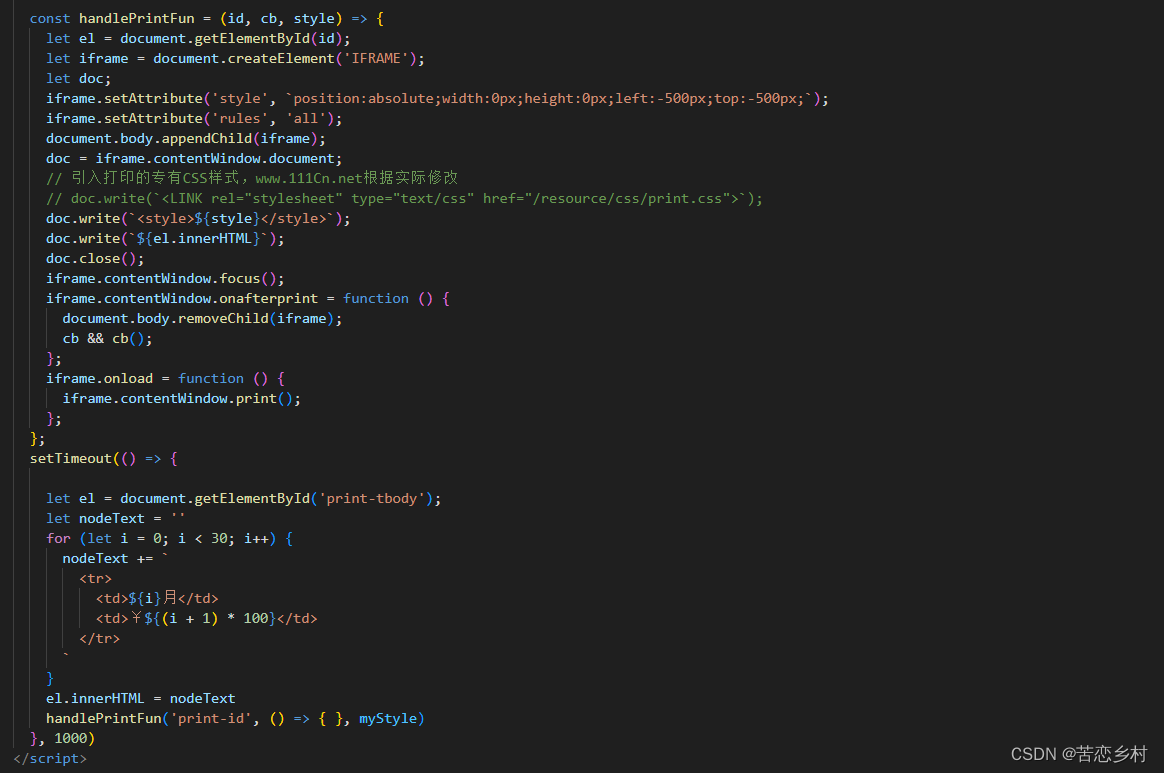Click the <td>￥${(i + 1) * 100}</td> line
The height and width of the screenshot is (773, 1164).
pos(206,619)
